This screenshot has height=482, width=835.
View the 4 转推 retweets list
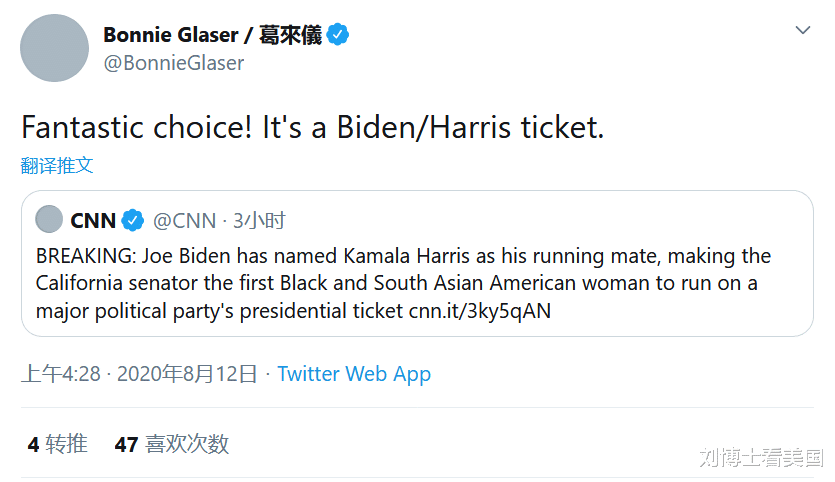[x=58, y=444]
